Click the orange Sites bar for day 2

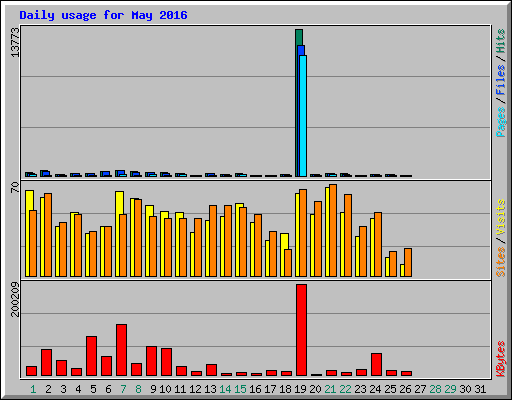48,235
